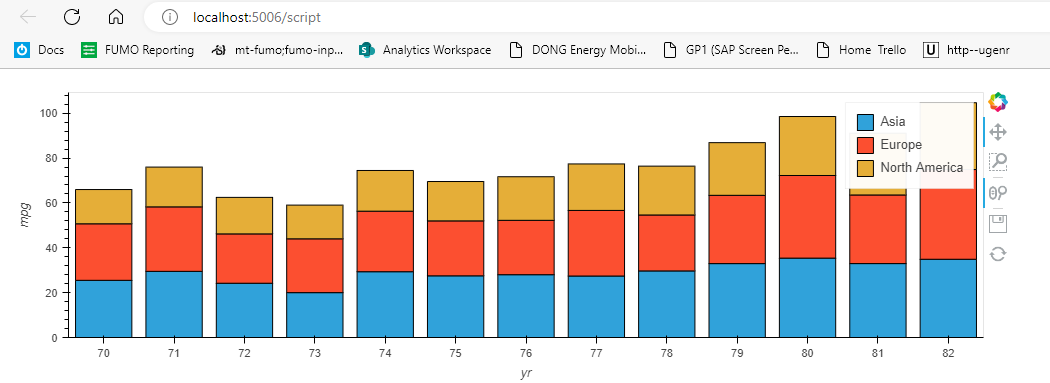
Task: Open the GP1 SAP Screen bookmark
Action: coord(731,50)
